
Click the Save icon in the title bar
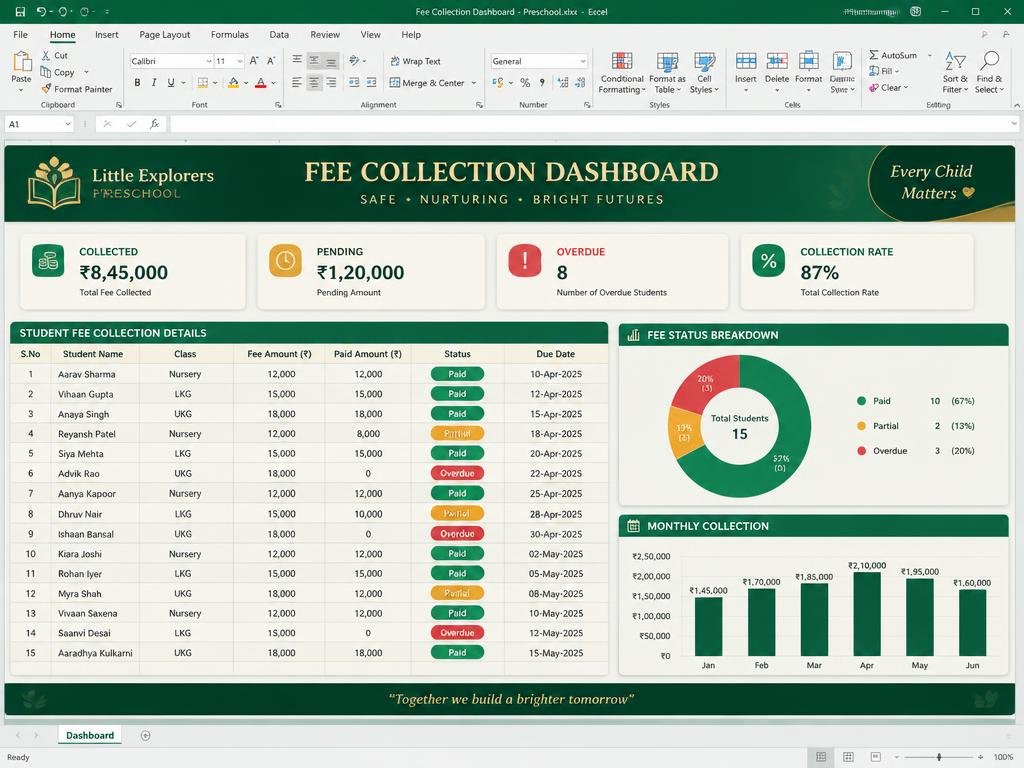point(20,12)
